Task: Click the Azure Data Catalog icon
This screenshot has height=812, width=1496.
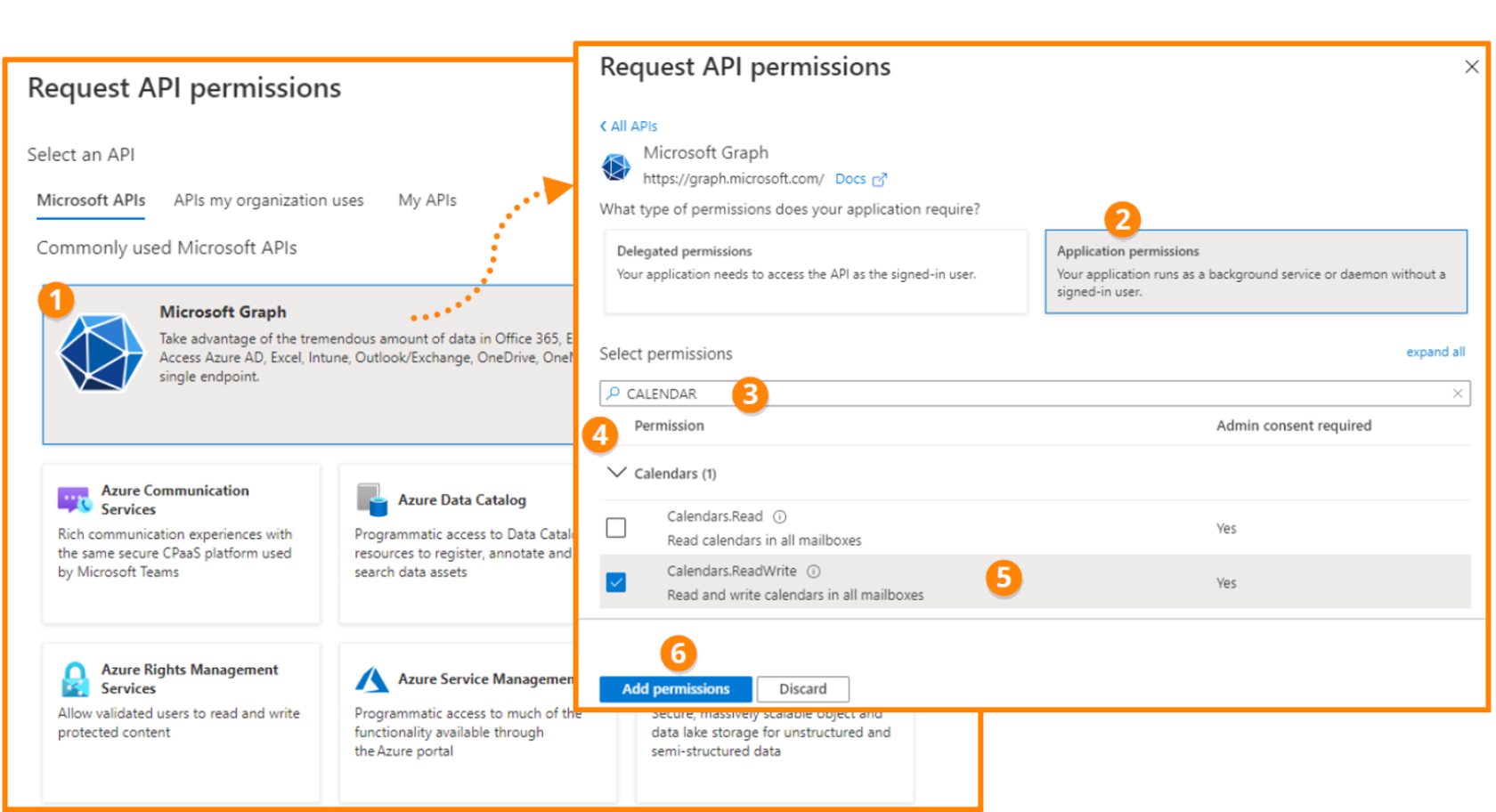Action: click(371, 499)
